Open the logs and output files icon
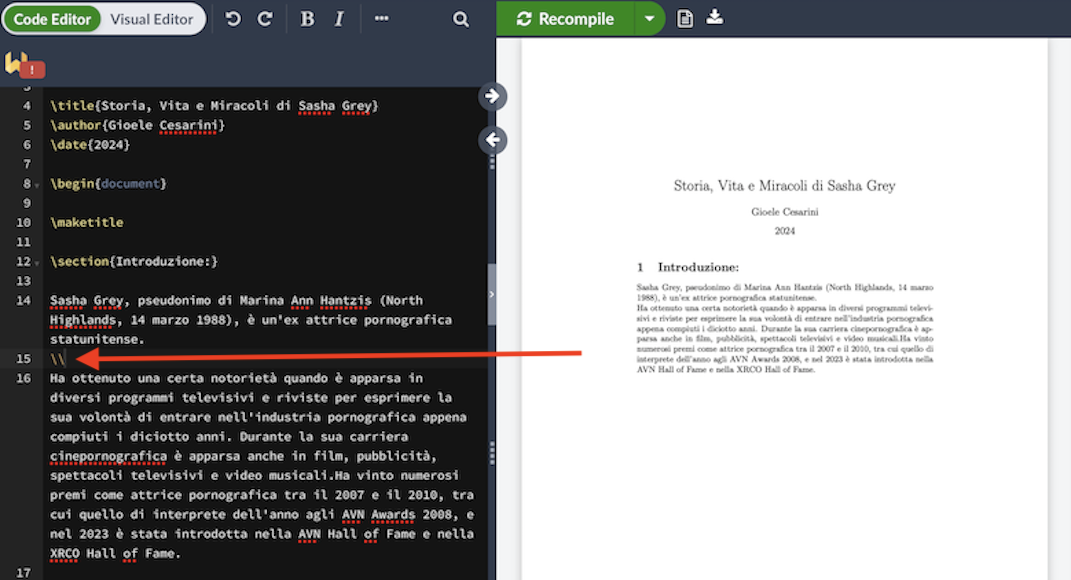This screenshot has width=1071, height=580. tap(685, 18)
